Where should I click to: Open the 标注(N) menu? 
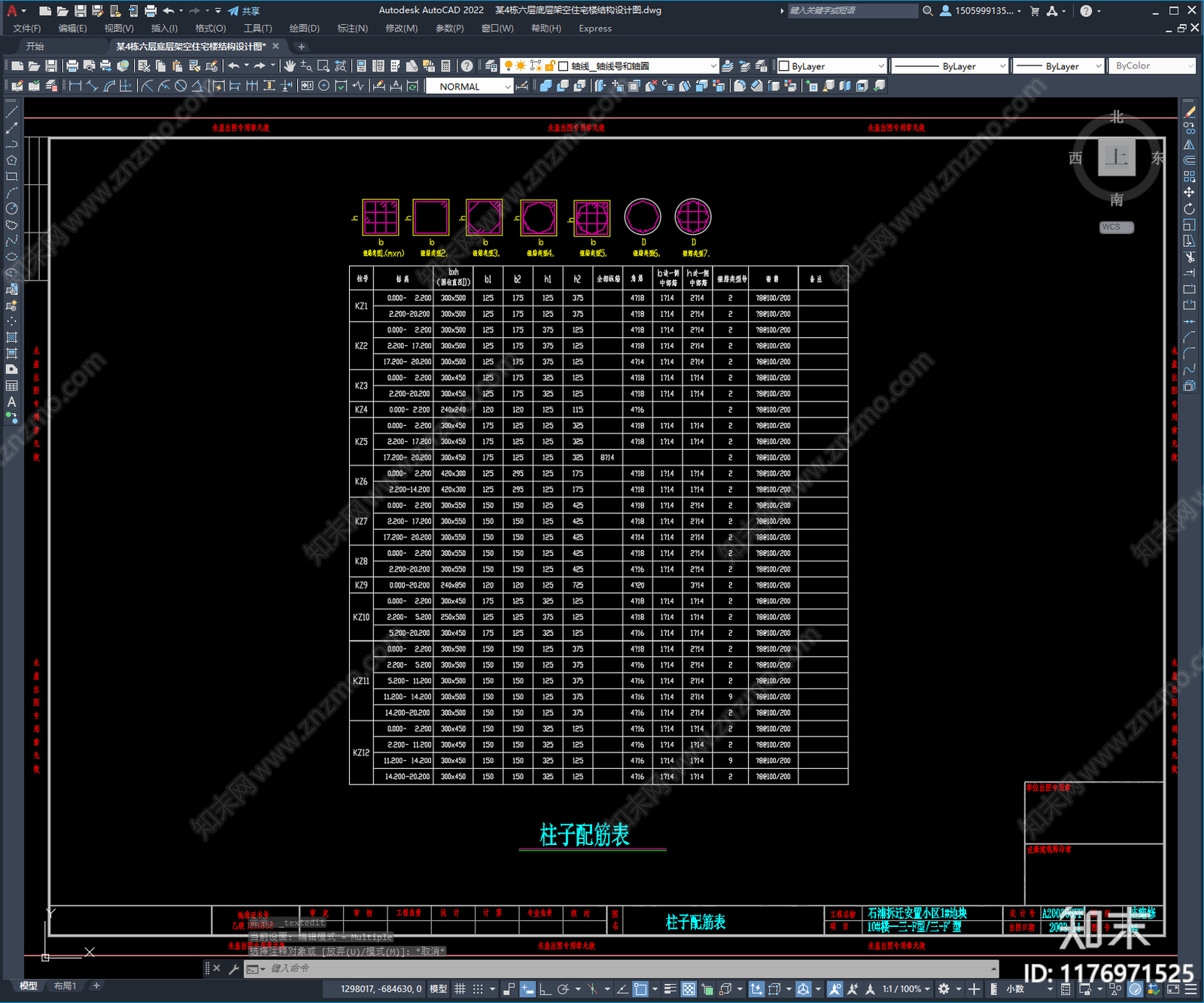352,29
